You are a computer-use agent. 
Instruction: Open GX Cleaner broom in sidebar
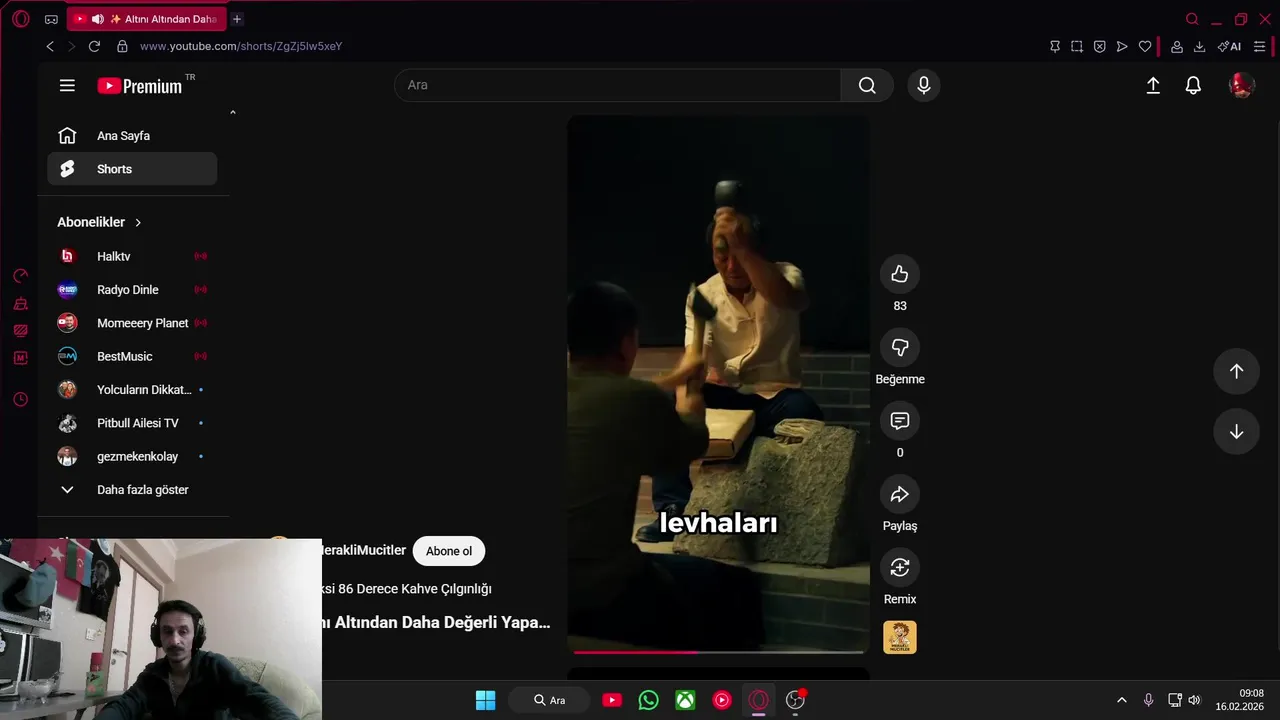coord(20,304)
